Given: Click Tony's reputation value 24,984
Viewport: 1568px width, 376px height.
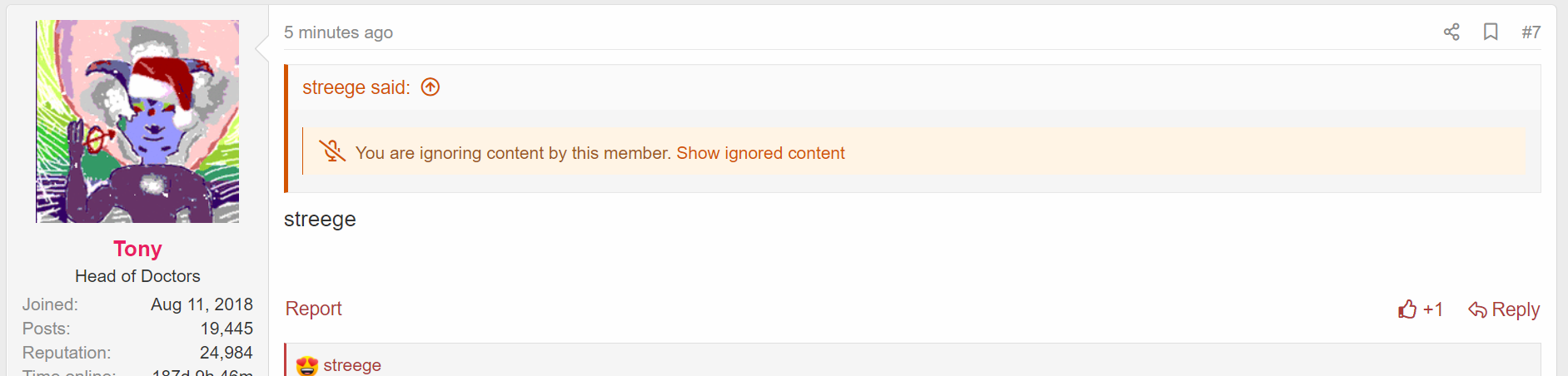Looking at the screenshot, I should point(226,353).
